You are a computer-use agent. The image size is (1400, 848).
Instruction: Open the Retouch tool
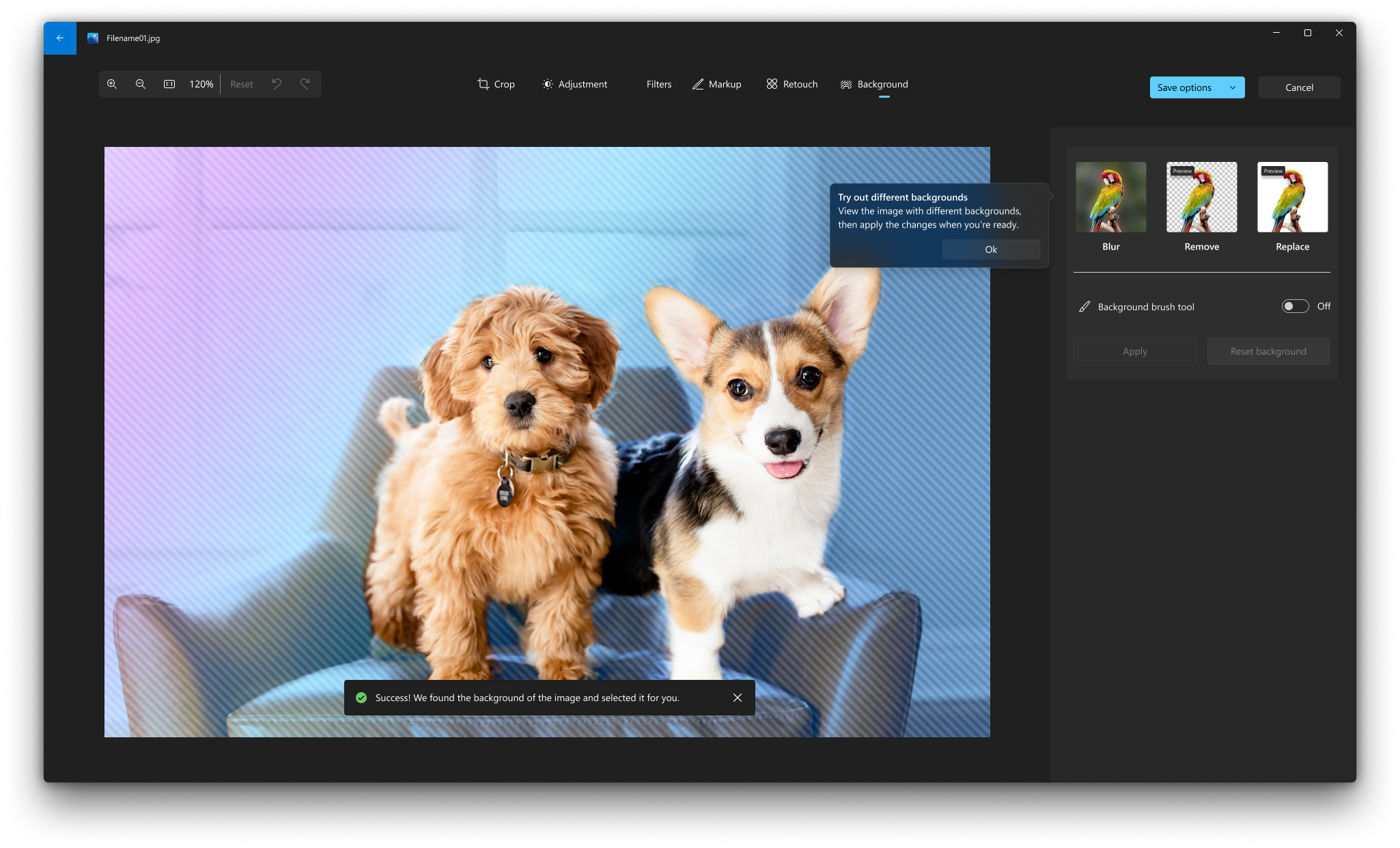click(791, 84)
